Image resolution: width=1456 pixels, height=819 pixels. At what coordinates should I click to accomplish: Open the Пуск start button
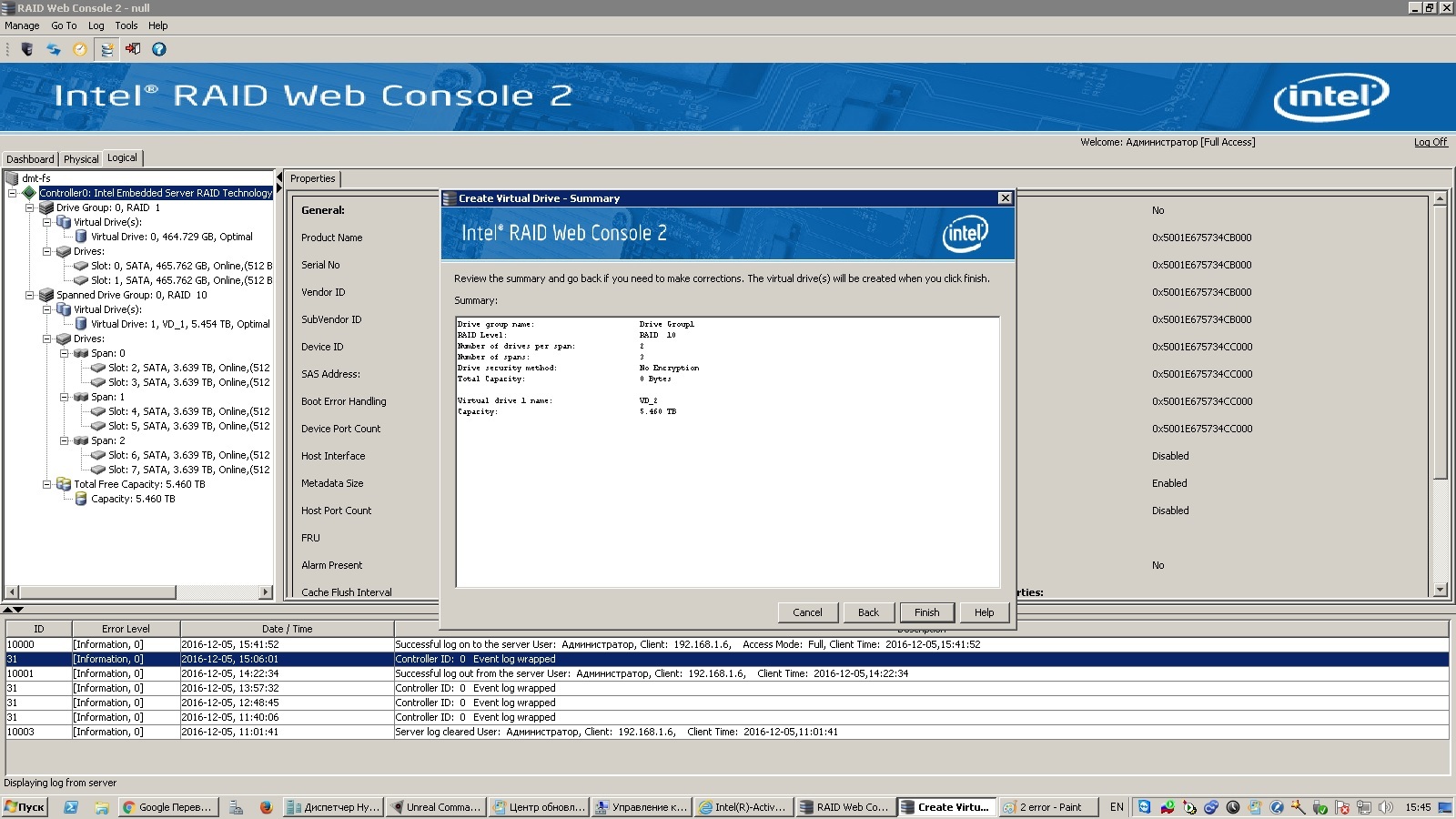tap(25, 807)
